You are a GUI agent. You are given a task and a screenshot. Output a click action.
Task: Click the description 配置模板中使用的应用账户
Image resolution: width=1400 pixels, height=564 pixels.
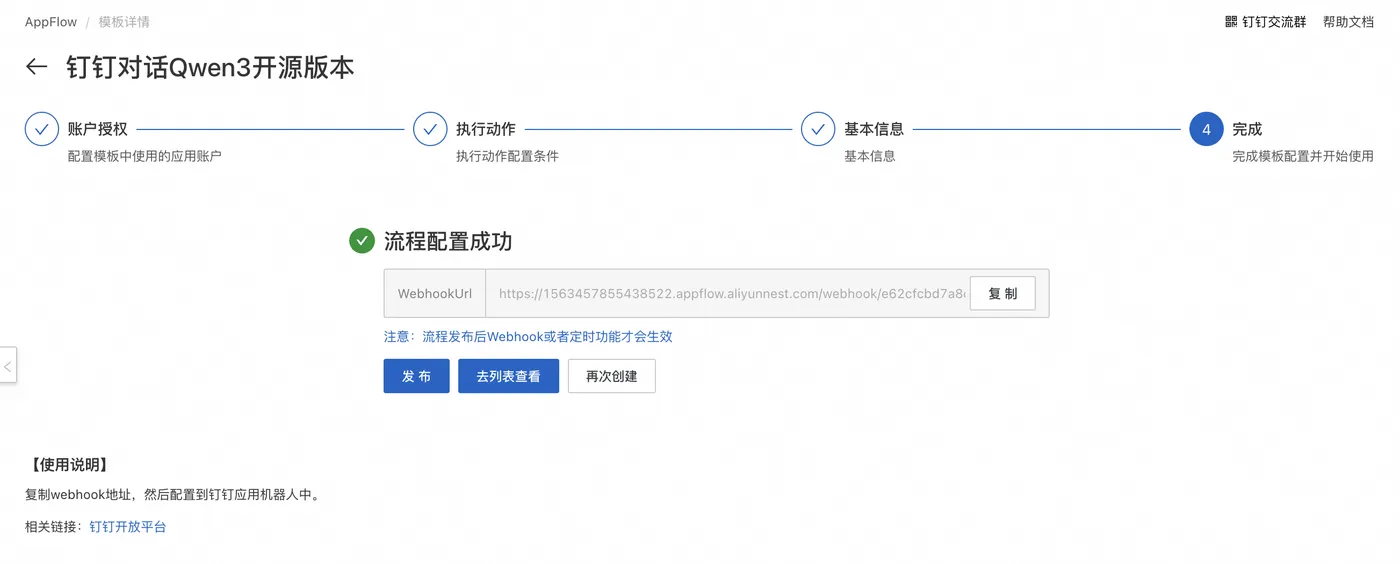[145, 156]
